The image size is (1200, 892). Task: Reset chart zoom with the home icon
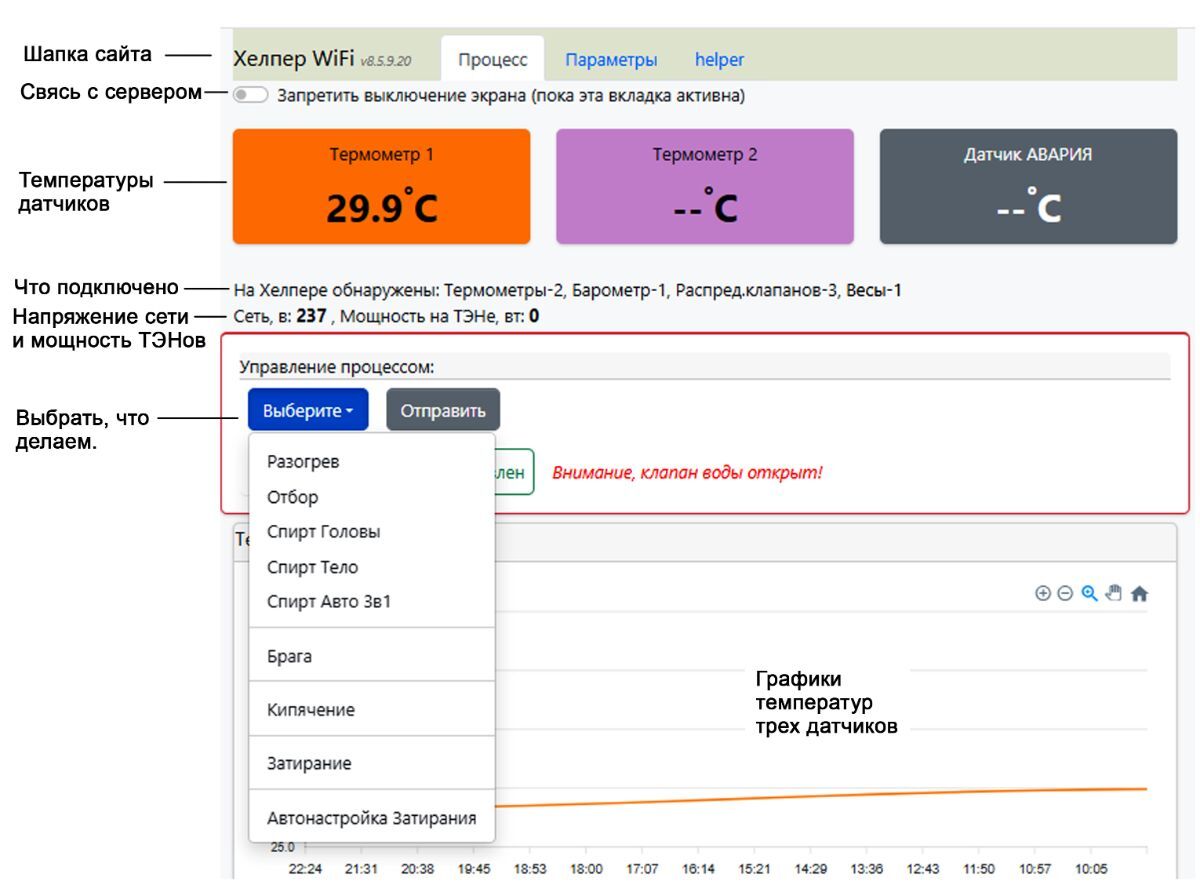point(1139,594)
